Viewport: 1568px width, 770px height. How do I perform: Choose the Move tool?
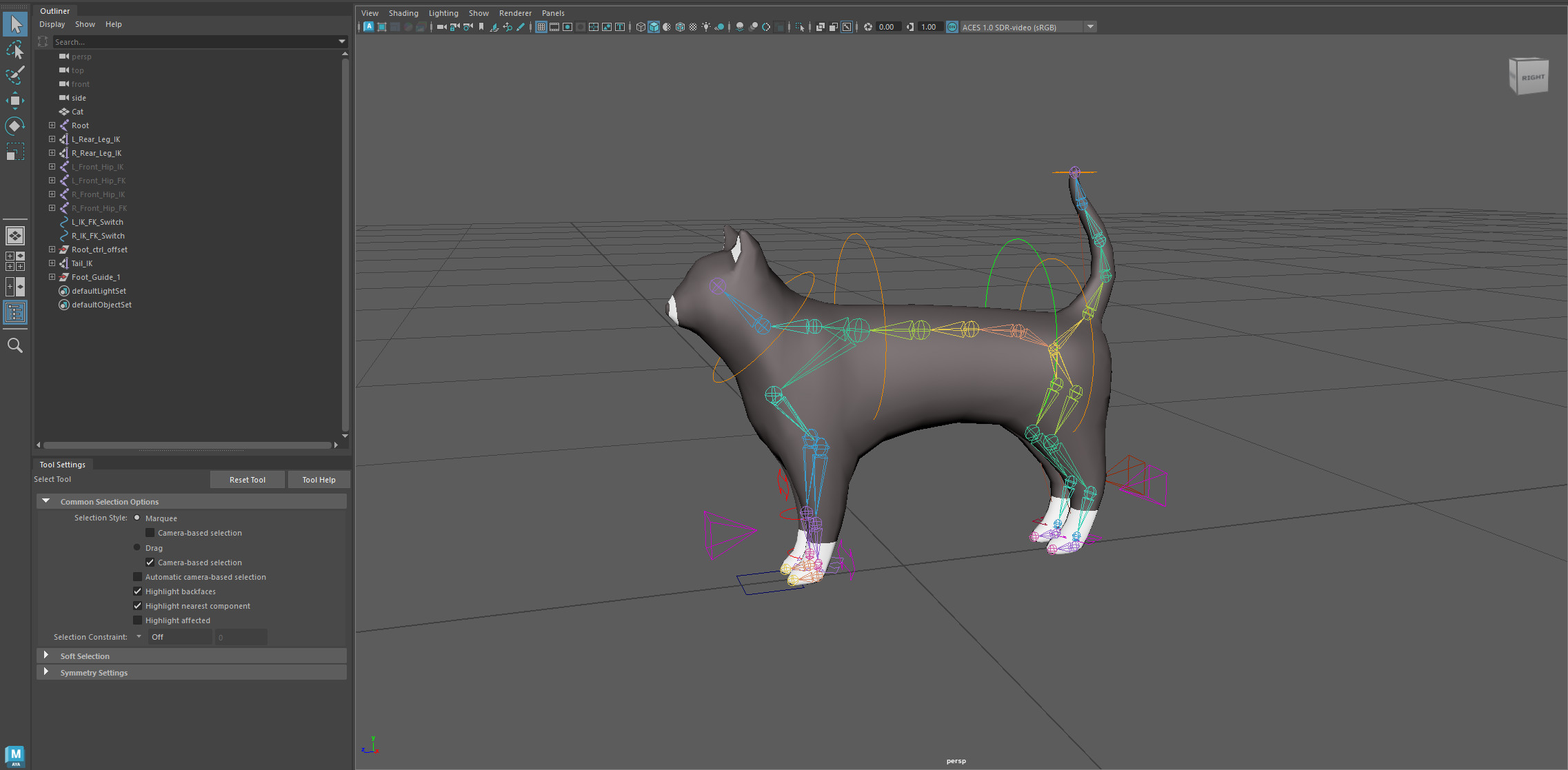coord(15,101)
